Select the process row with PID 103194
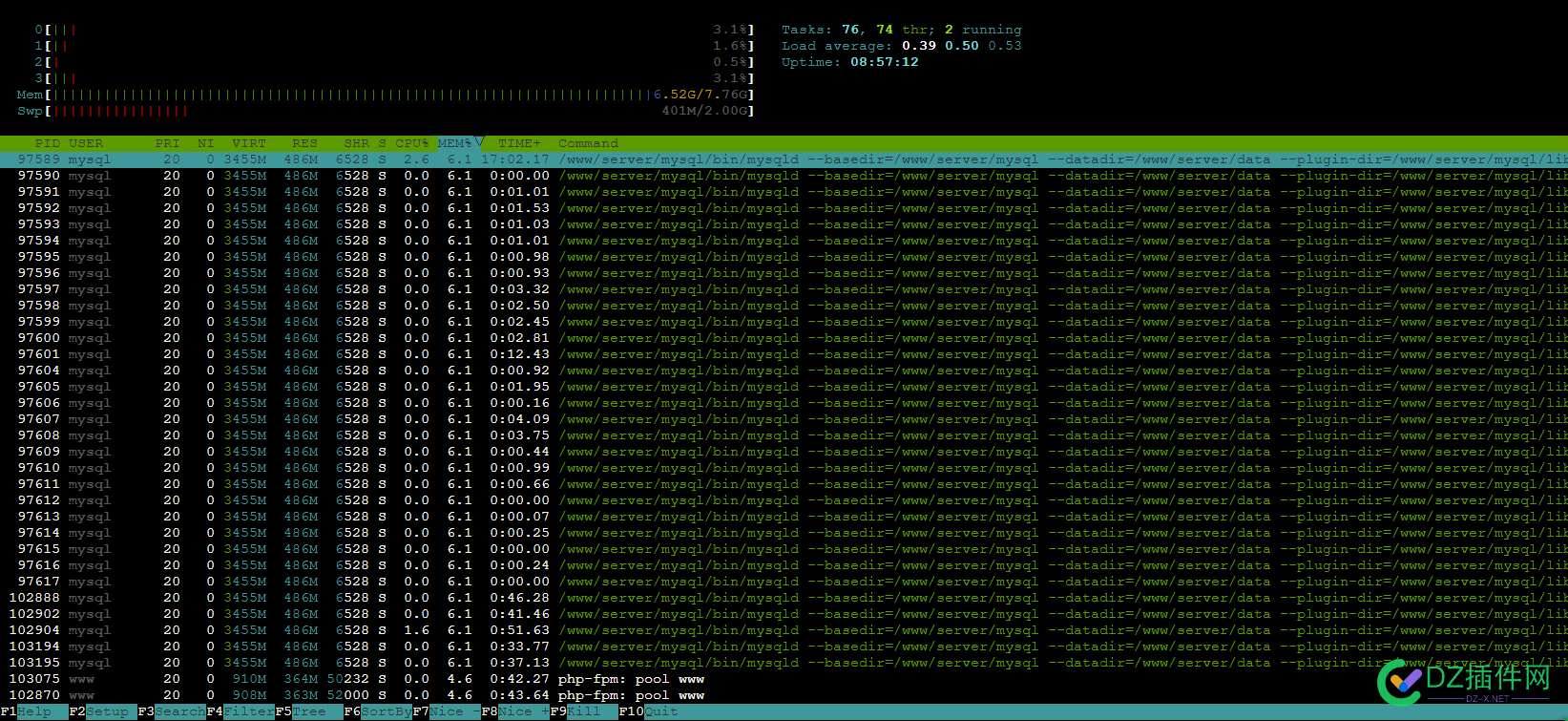The width and height of the screenshot is (1568, 721). pos(784,647)
